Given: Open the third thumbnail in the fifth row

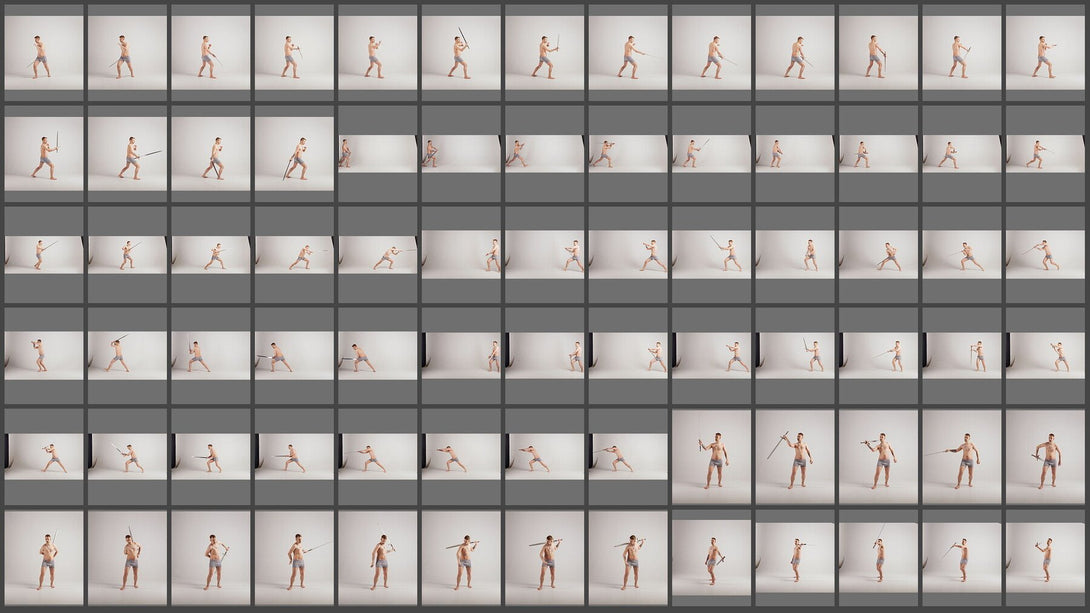Looking at the screenshot, I should [211, 457].
